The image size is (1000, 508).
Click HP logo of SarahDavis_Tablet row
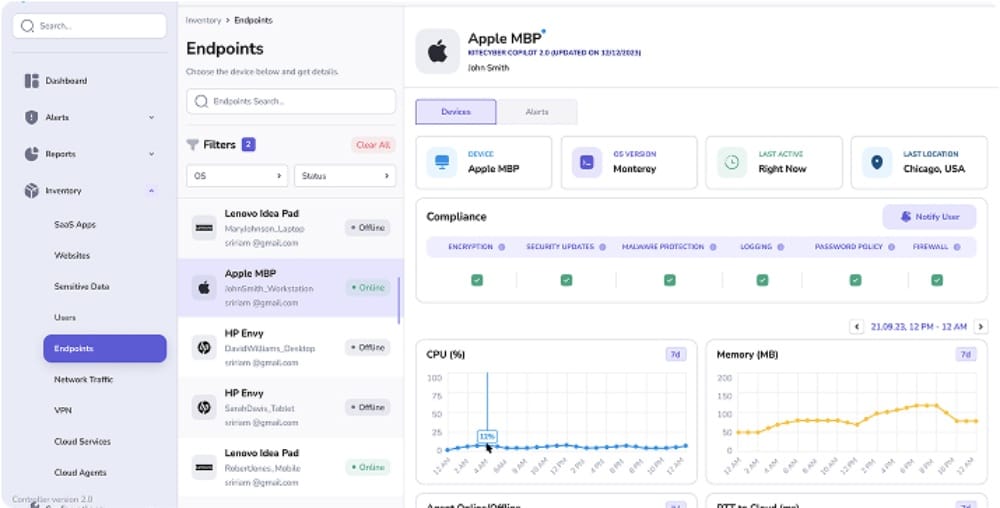204,407
